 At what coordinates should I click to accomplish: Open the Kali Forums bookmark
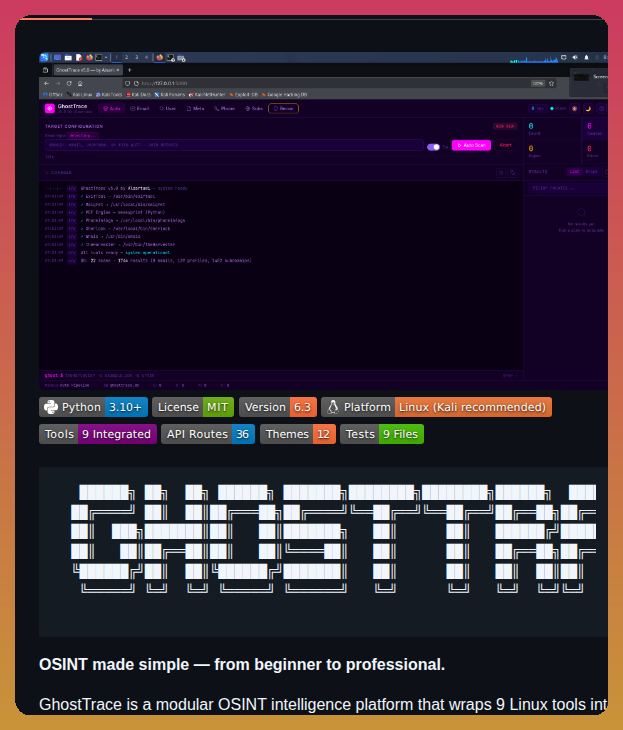click(170, 95)
